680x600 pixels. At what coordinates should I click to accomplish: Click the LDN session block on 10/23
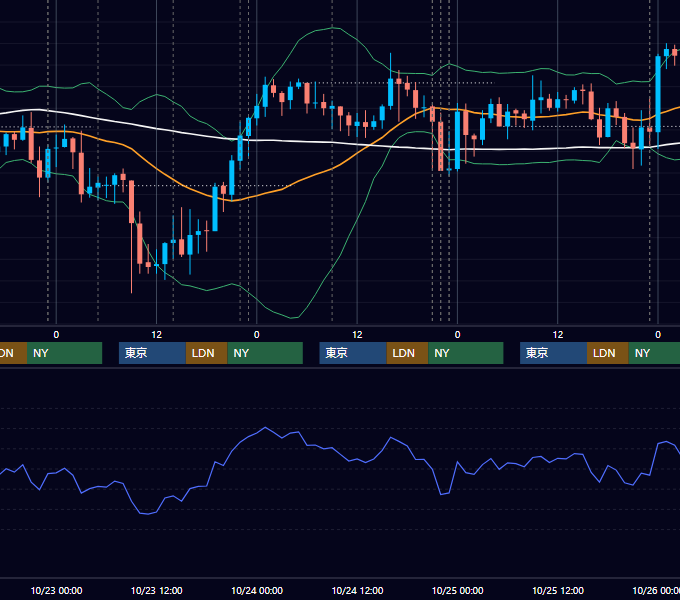(x=206, y=353)
